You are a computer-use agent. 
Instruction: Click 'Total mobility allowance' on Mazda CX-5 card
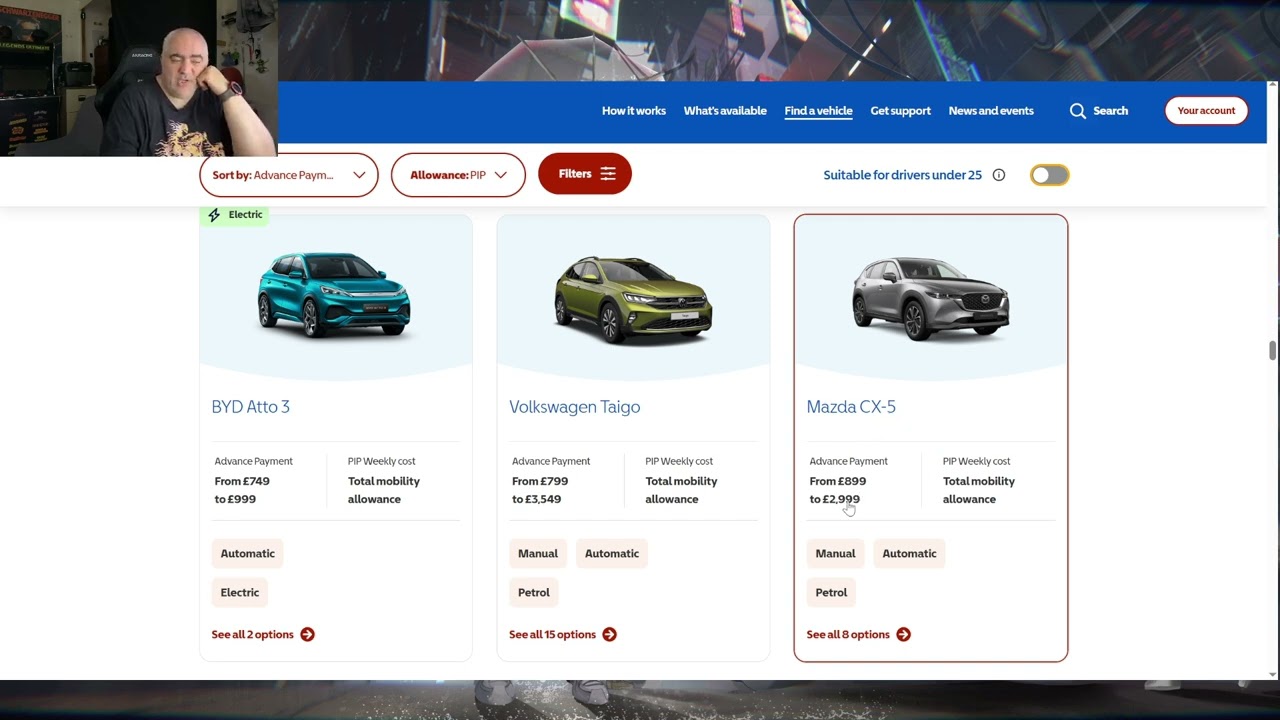point(979,490)
